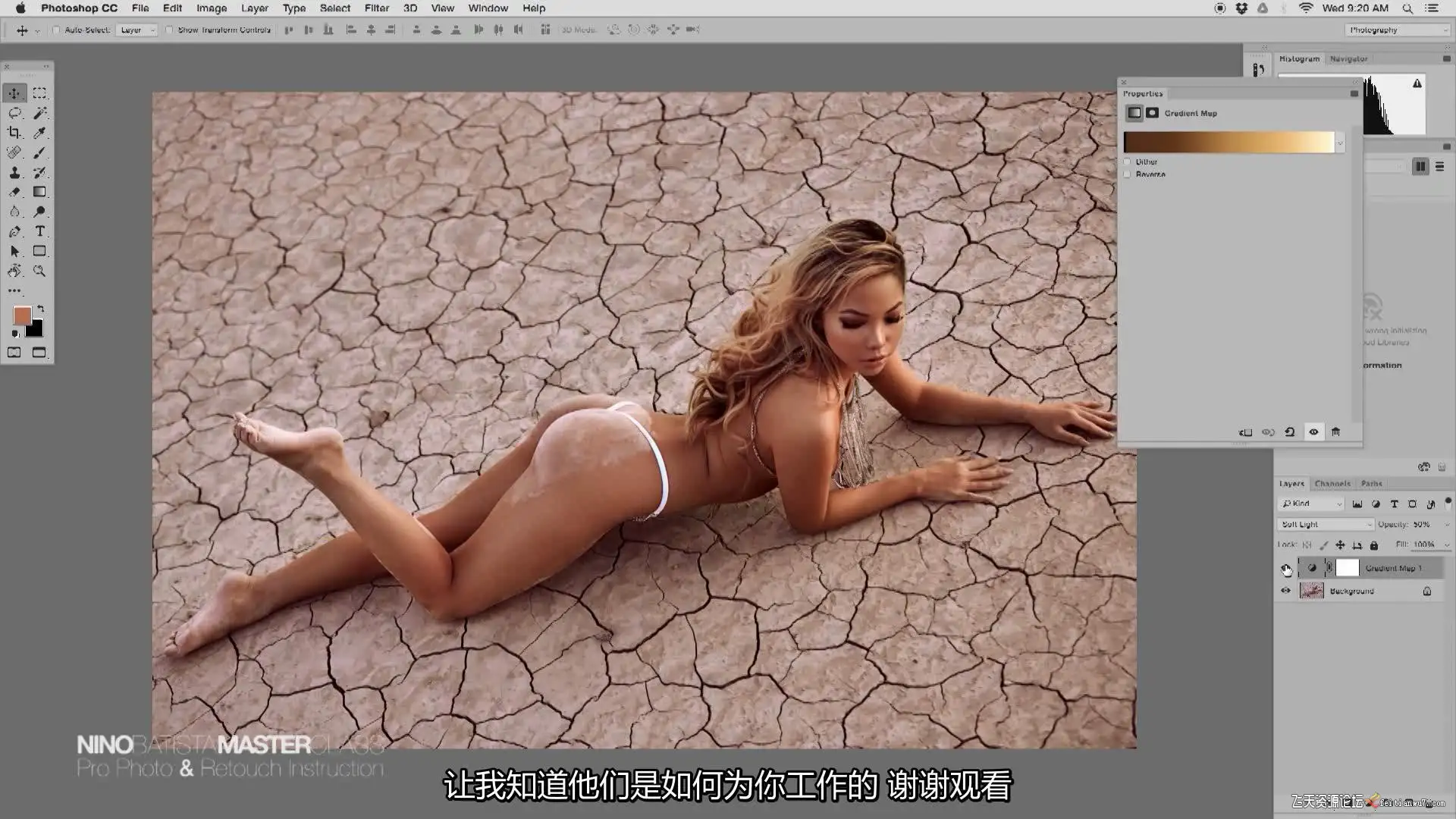Select the Type tool

(39, 231)
